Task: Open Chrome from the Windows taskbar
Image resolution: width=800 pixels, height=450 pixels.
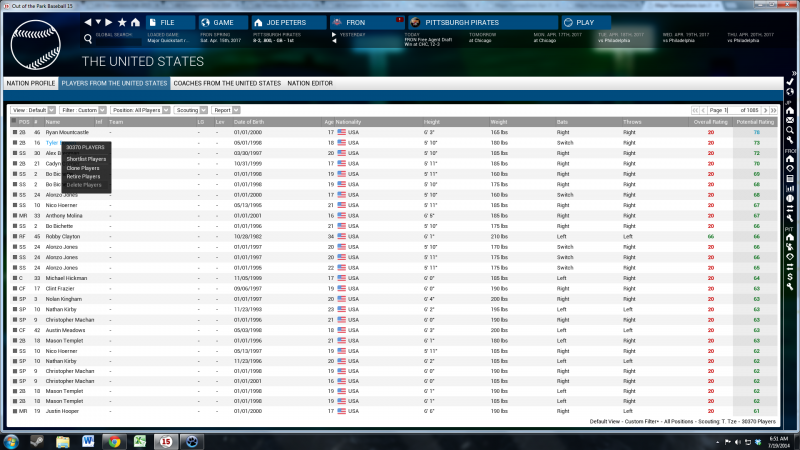Action: tap(114, 441)
